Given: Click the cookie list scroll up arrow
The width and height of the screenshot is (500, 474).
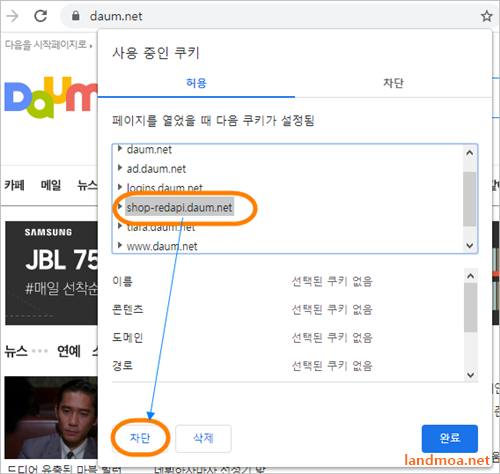Looking at the screenshot, I should 470,153.
